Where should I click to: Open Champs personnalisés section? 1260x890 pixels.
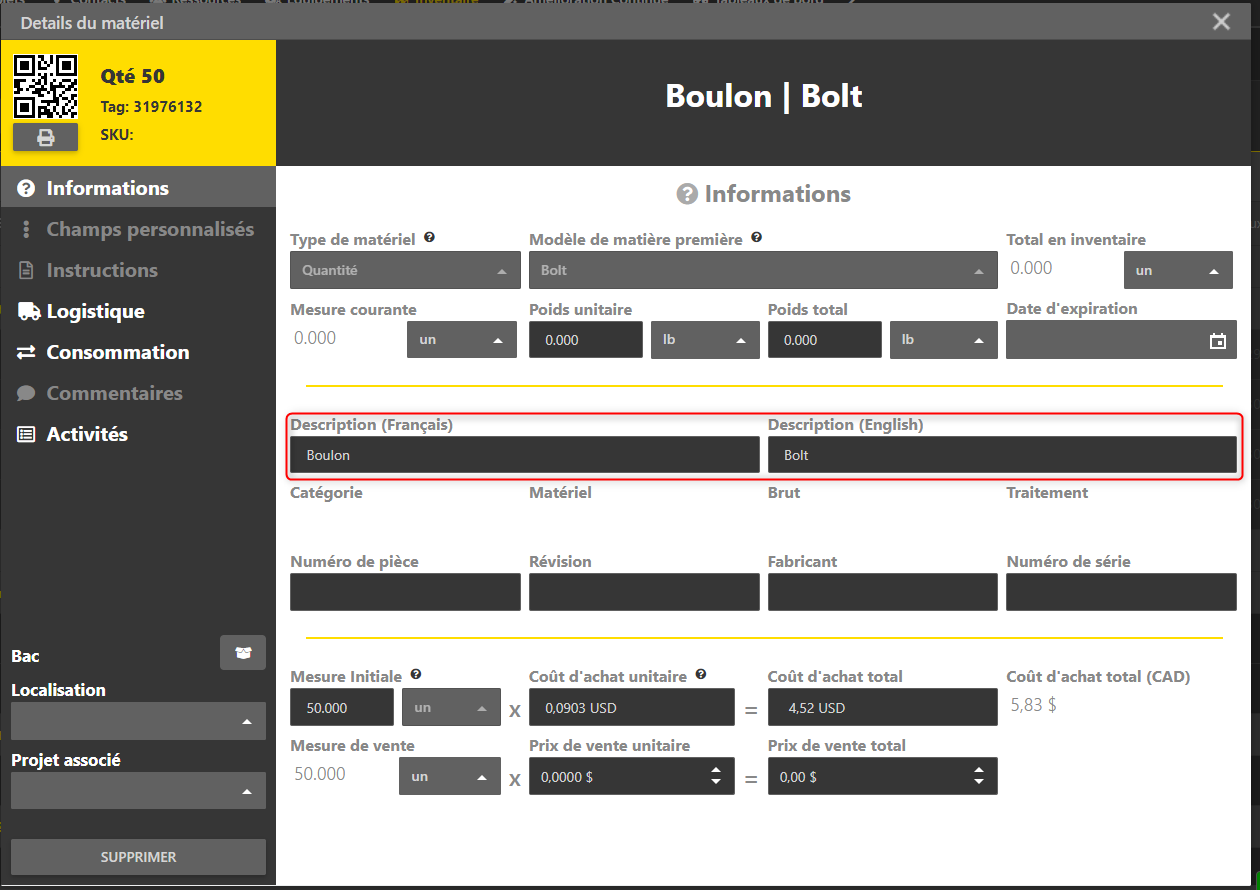pyautogui.click(x=138, y=229)
